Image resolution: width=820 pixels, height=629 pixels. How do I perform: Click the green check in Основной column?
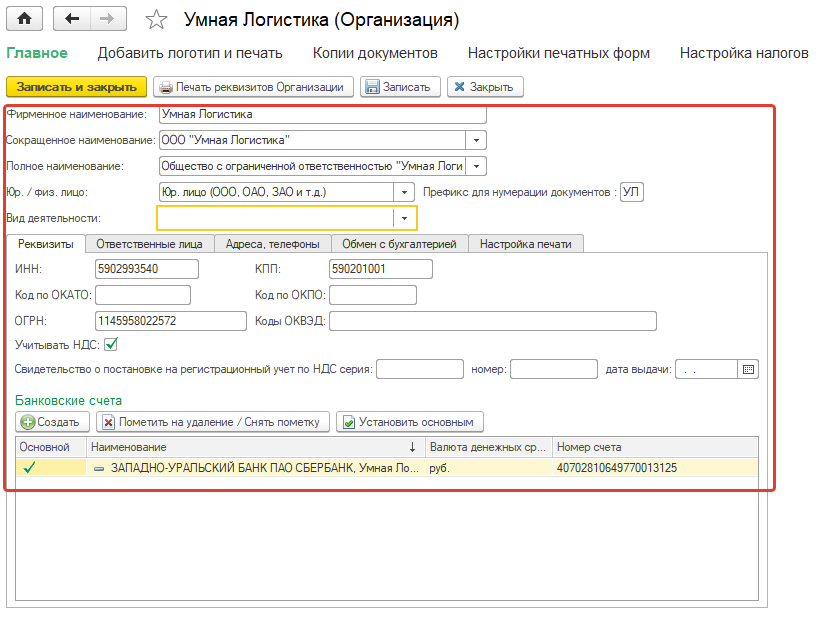(x=29, y=467)
